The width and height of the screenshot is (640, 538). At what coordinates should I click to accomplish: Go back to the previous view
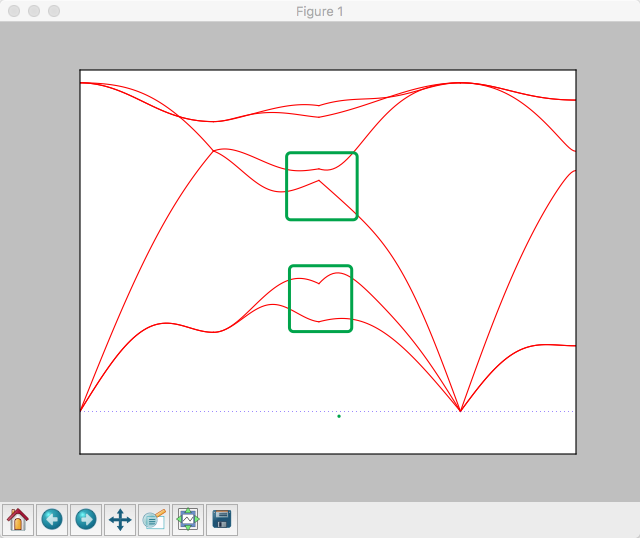point(52,520)
